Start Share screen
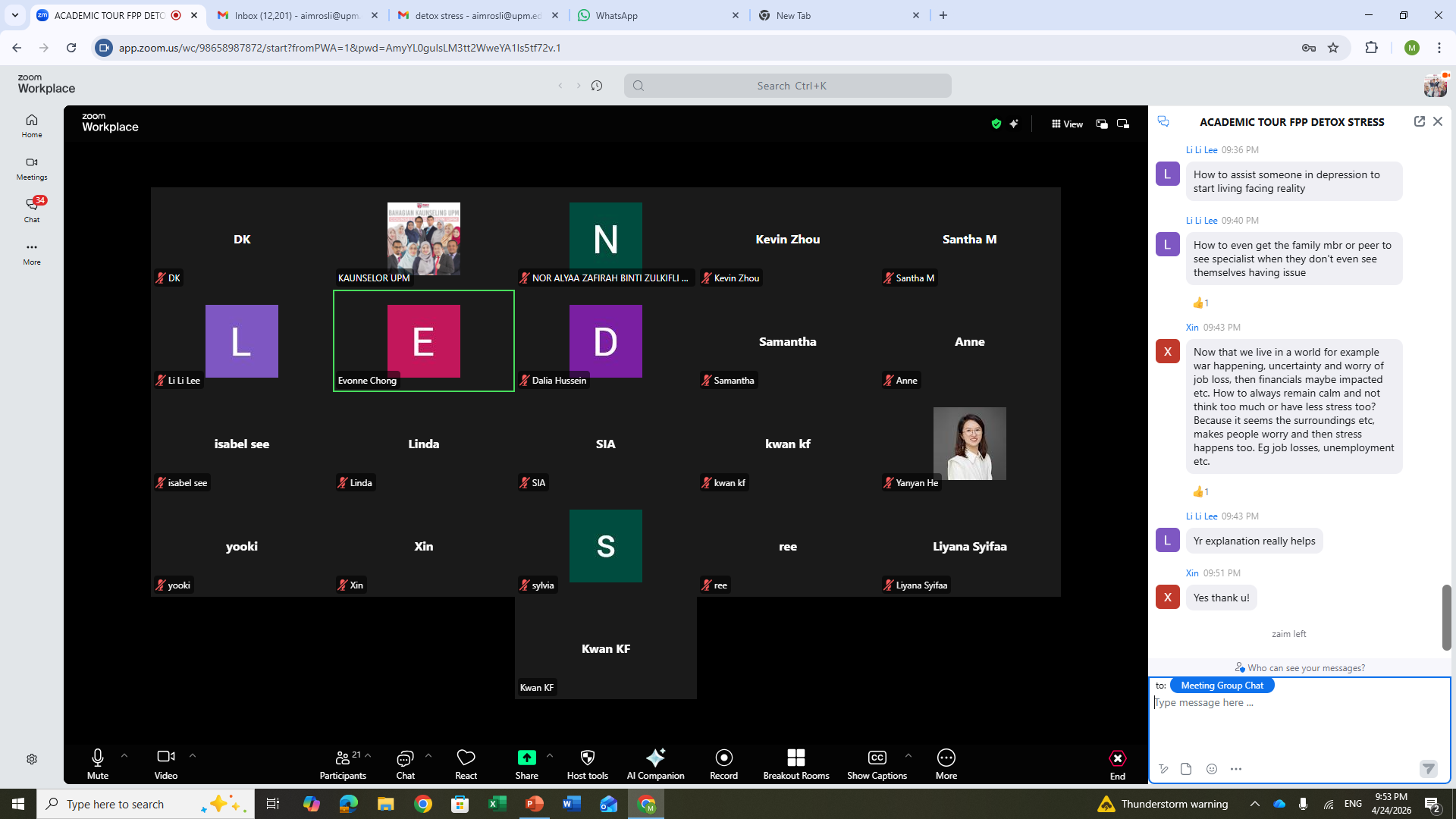This screenshot has width=1456, height=819. (x=527, y=764)
